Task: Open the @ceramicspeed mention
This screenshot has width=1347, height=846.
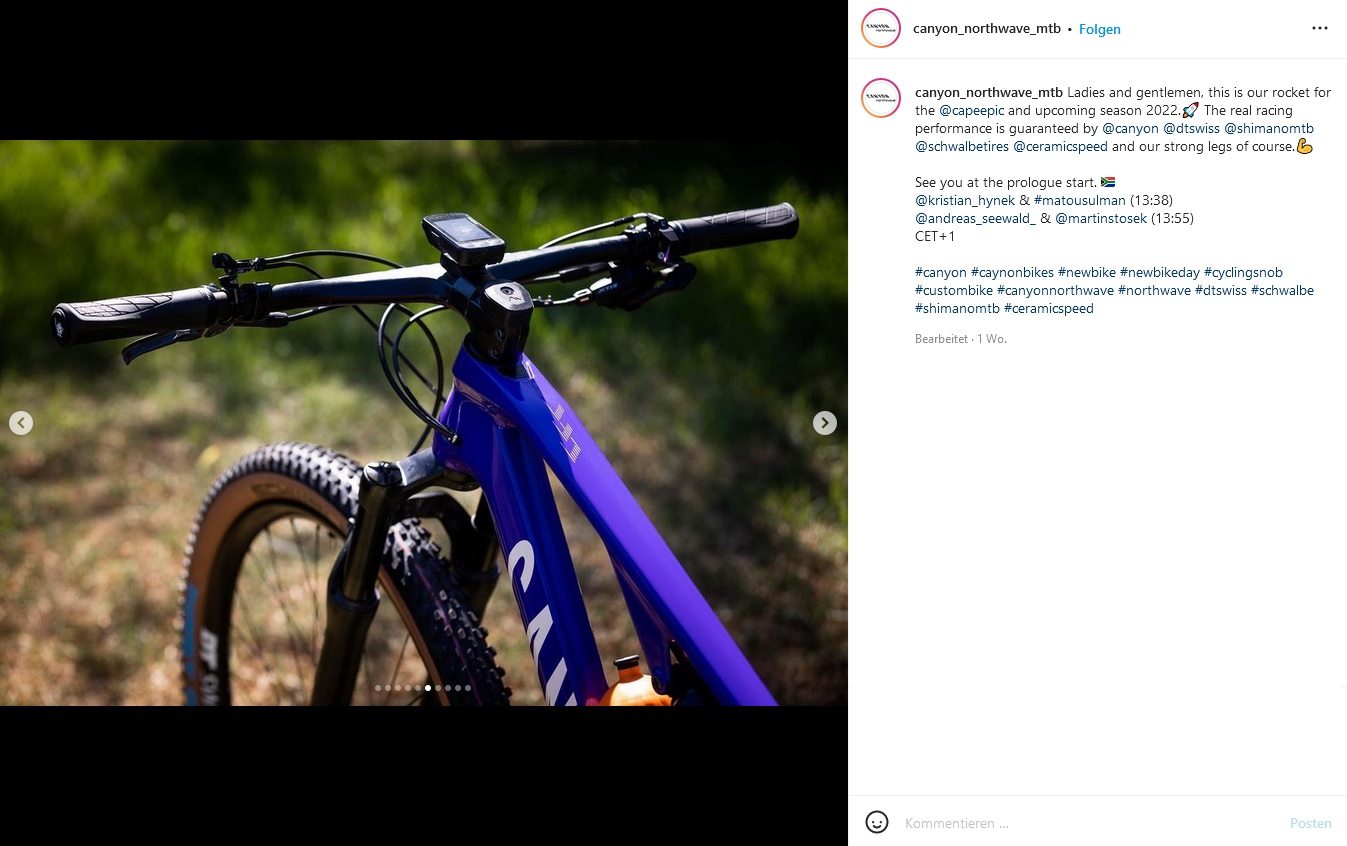Action: (1060, 147)
